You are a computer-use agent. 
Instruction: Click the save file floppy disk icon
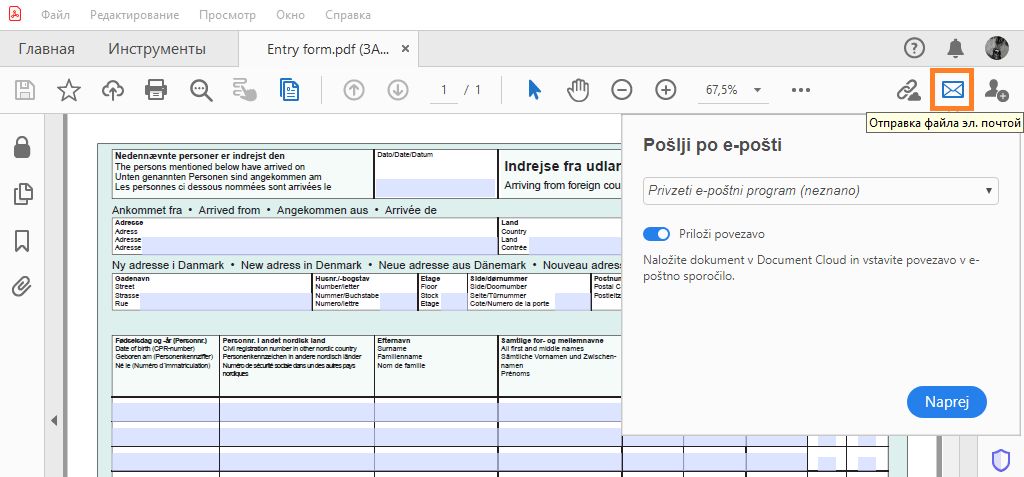(x=25, y=90)
